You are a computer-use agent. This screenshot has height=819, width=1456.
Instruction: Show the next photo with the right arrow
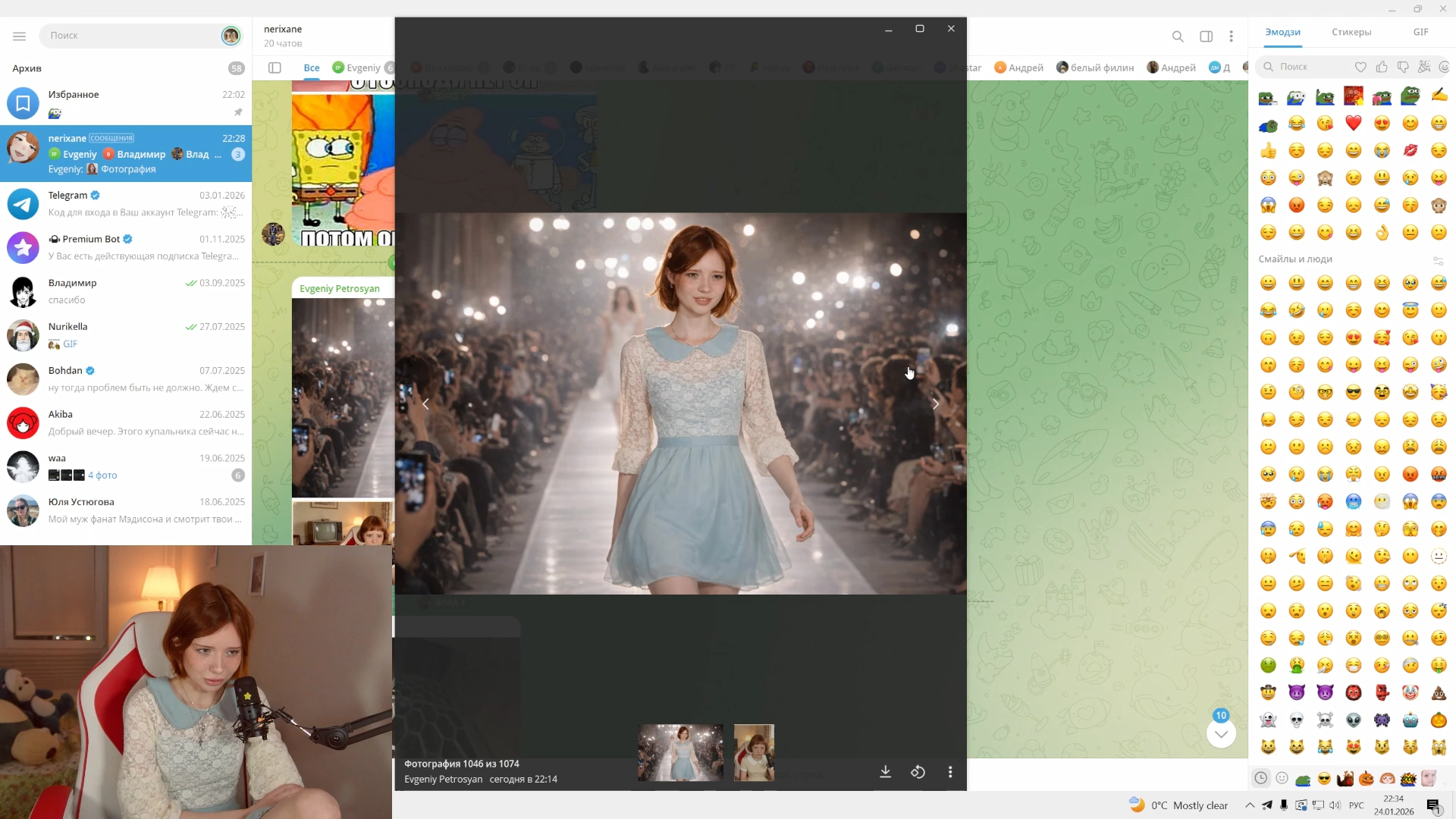point(936,404)
